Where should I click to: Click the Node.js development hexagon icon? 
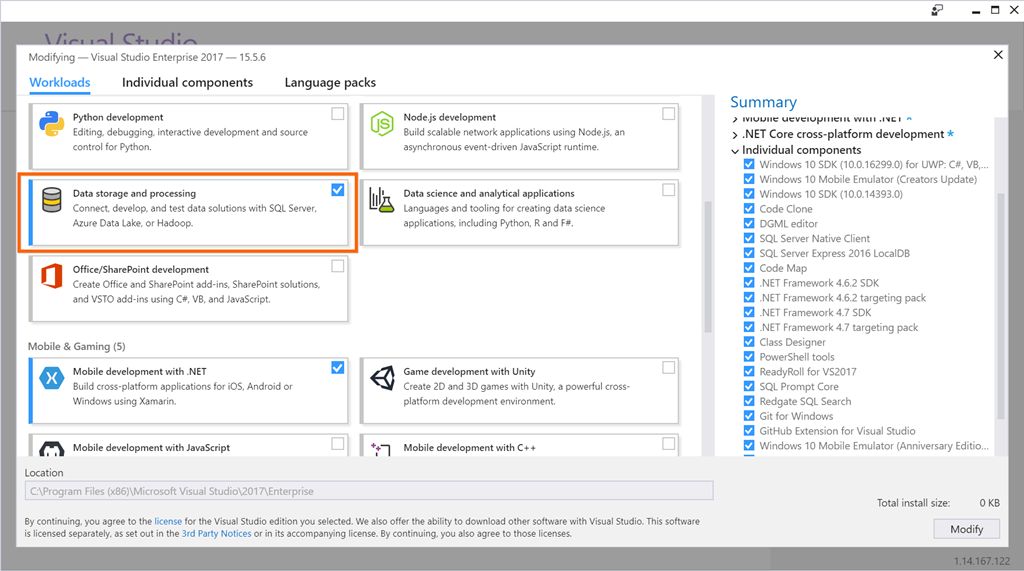(x=382, y=124)
